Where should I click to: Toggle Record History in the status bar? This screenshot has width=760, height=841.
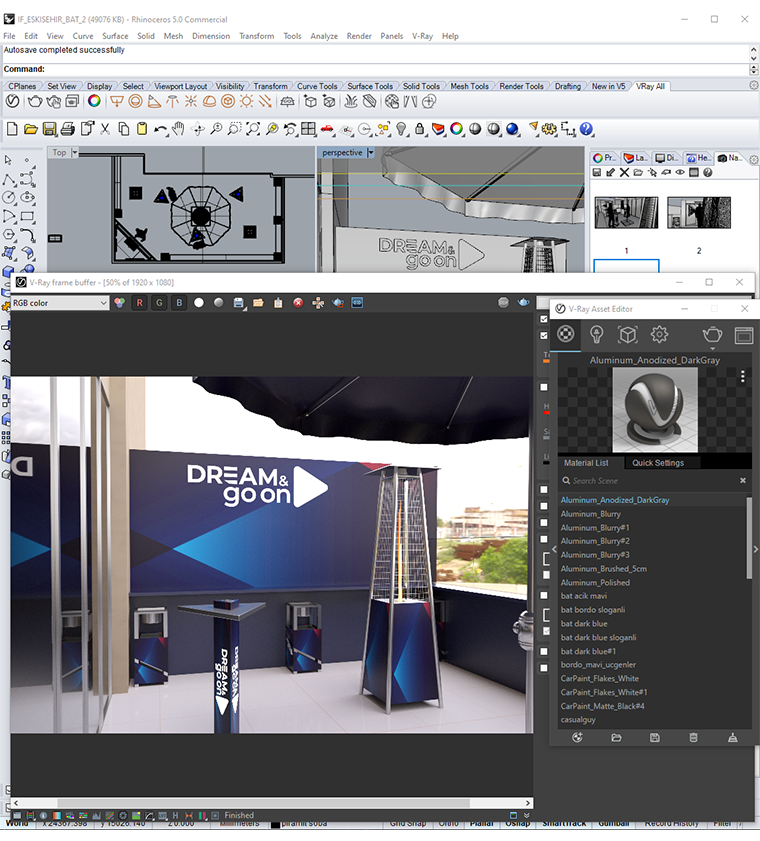[x=671, y=823]
